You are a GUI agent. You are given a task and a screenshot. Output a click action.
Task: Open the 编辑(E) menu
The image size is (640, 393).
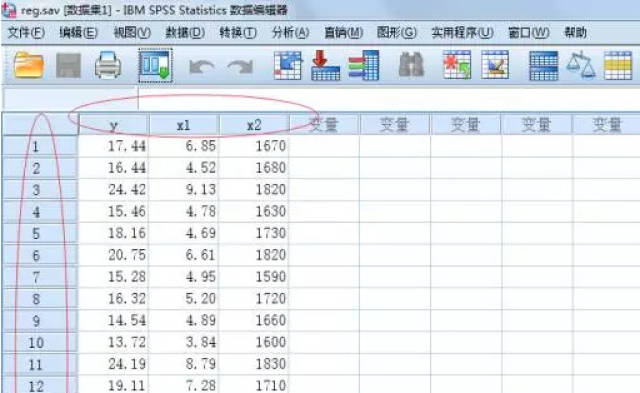[x=78, y=32]
